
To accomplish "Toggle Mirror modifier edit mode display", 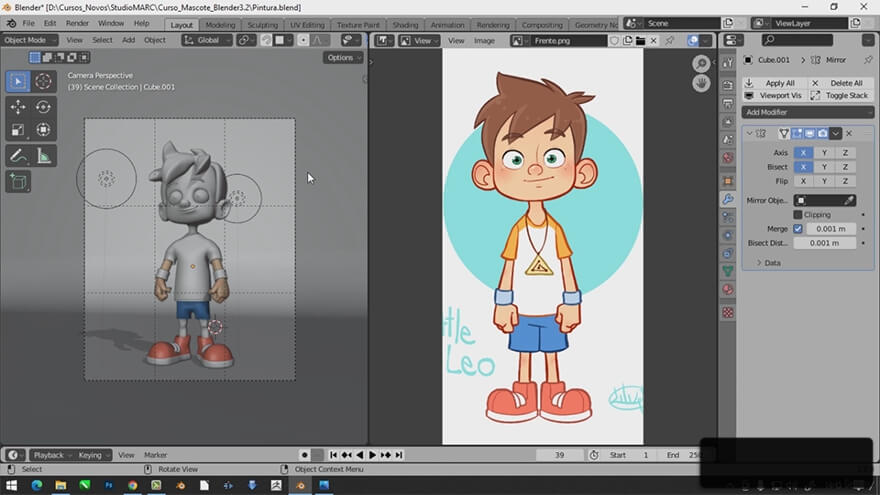I will (797, 134).
